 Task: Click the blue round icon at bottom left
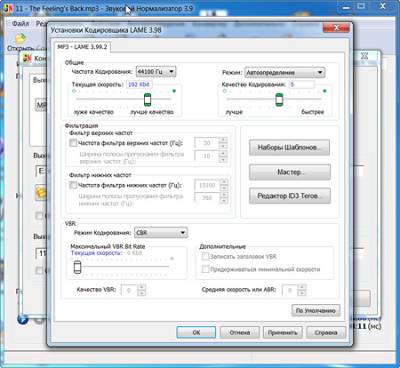pos(22,319)
